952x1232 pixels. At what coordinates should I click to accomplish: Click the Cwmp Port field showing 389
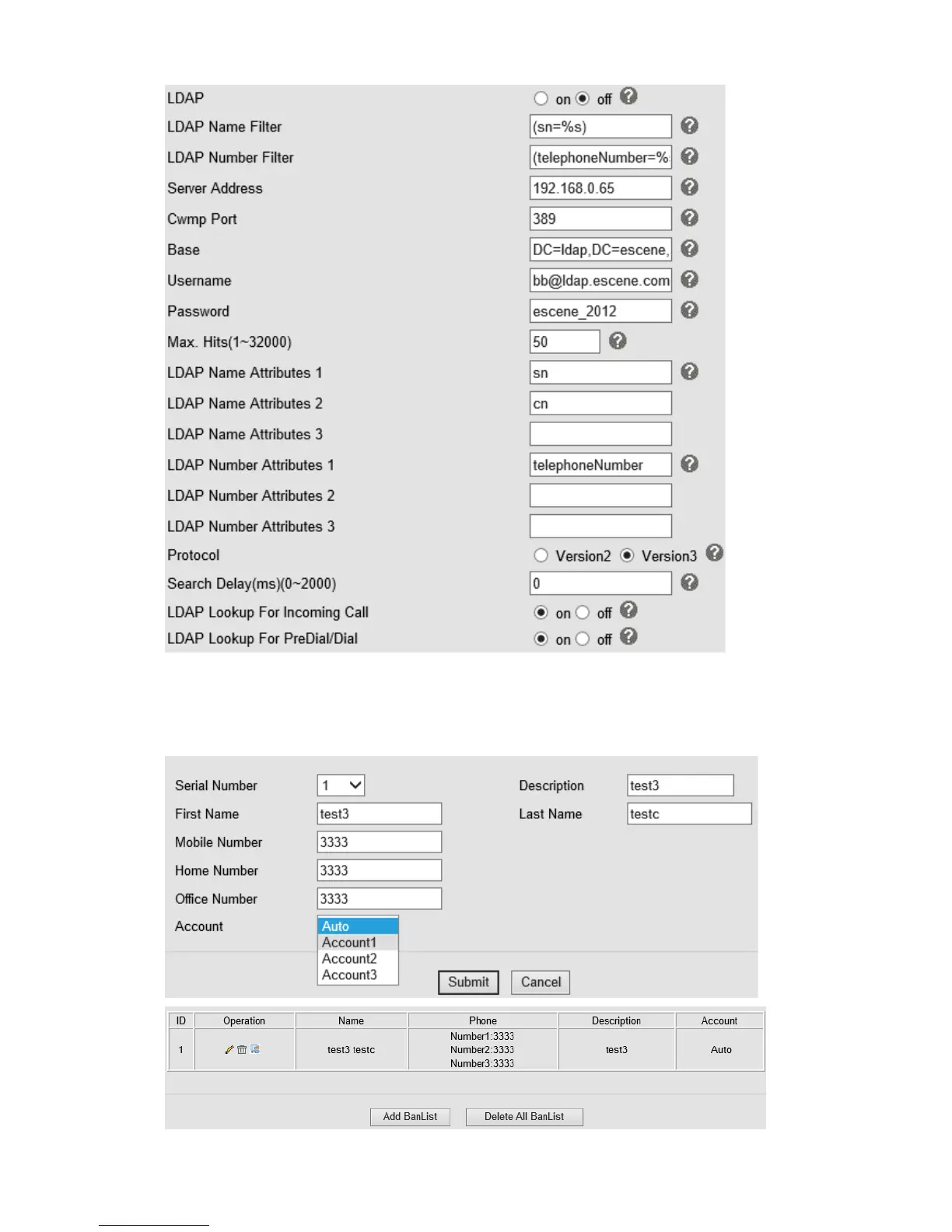pyautogui.click(x=600, y=219)
